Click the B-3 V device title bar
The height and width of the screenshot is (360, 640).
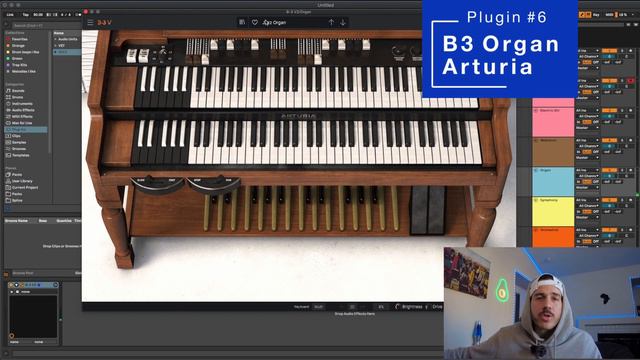(33, 284)
